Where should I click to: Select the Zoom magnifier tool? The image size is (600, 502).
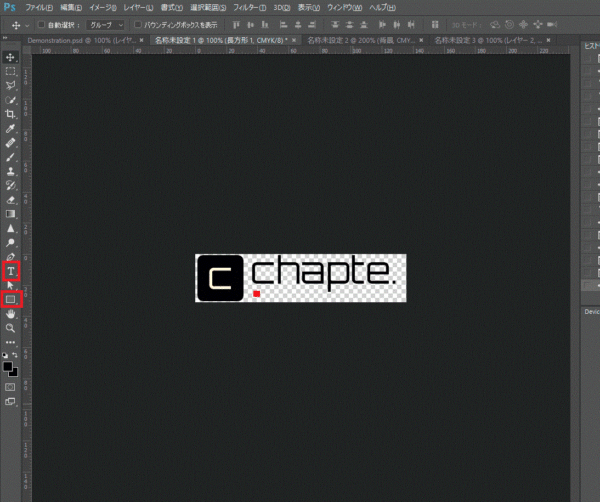click(10, 328)
